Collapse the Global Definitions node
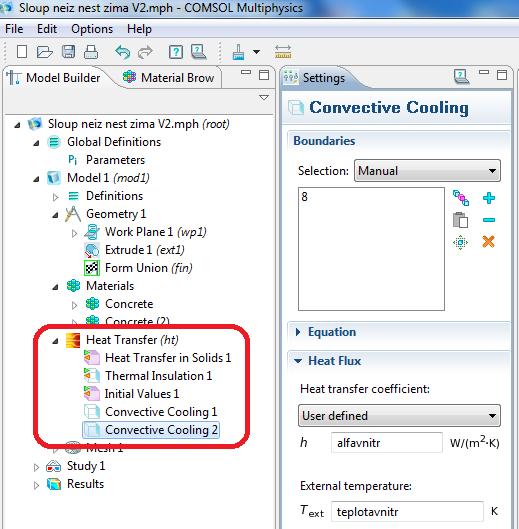Screen dimensions: 519x529 coord(36,143)
